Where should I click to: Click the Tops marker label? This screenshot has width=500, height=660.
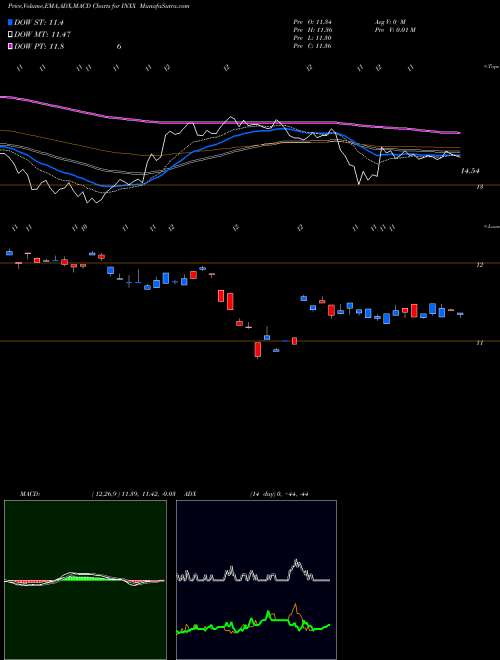(x=492, y=67)
